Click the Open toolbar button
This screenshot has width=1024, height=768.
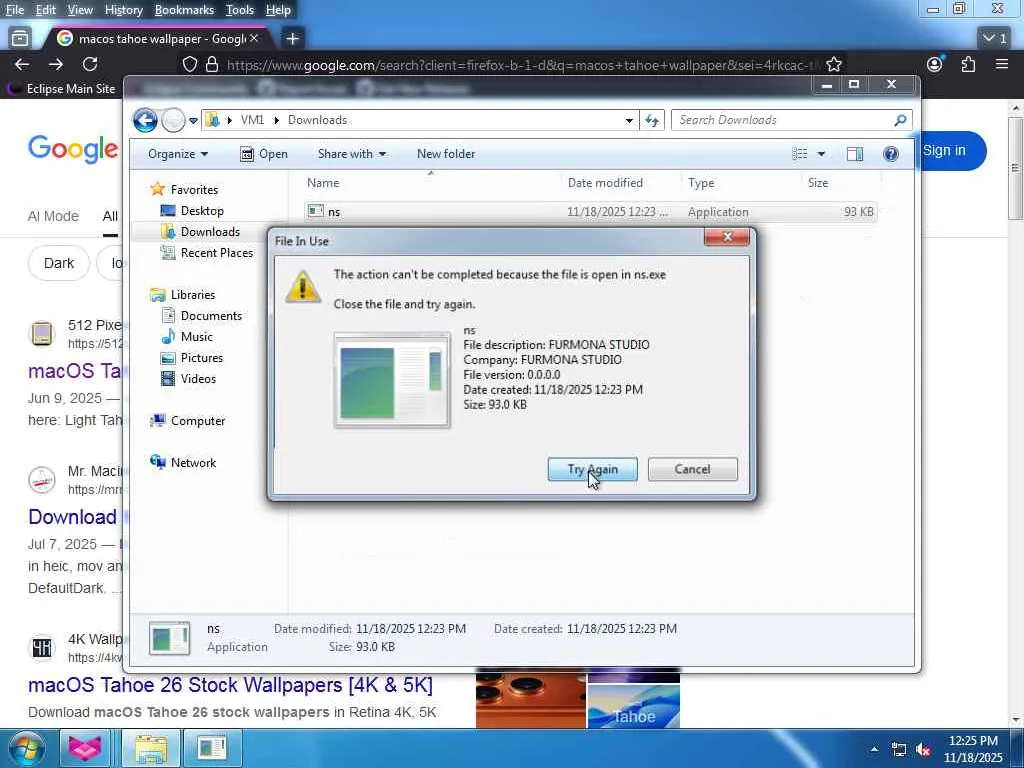(264, 154)
